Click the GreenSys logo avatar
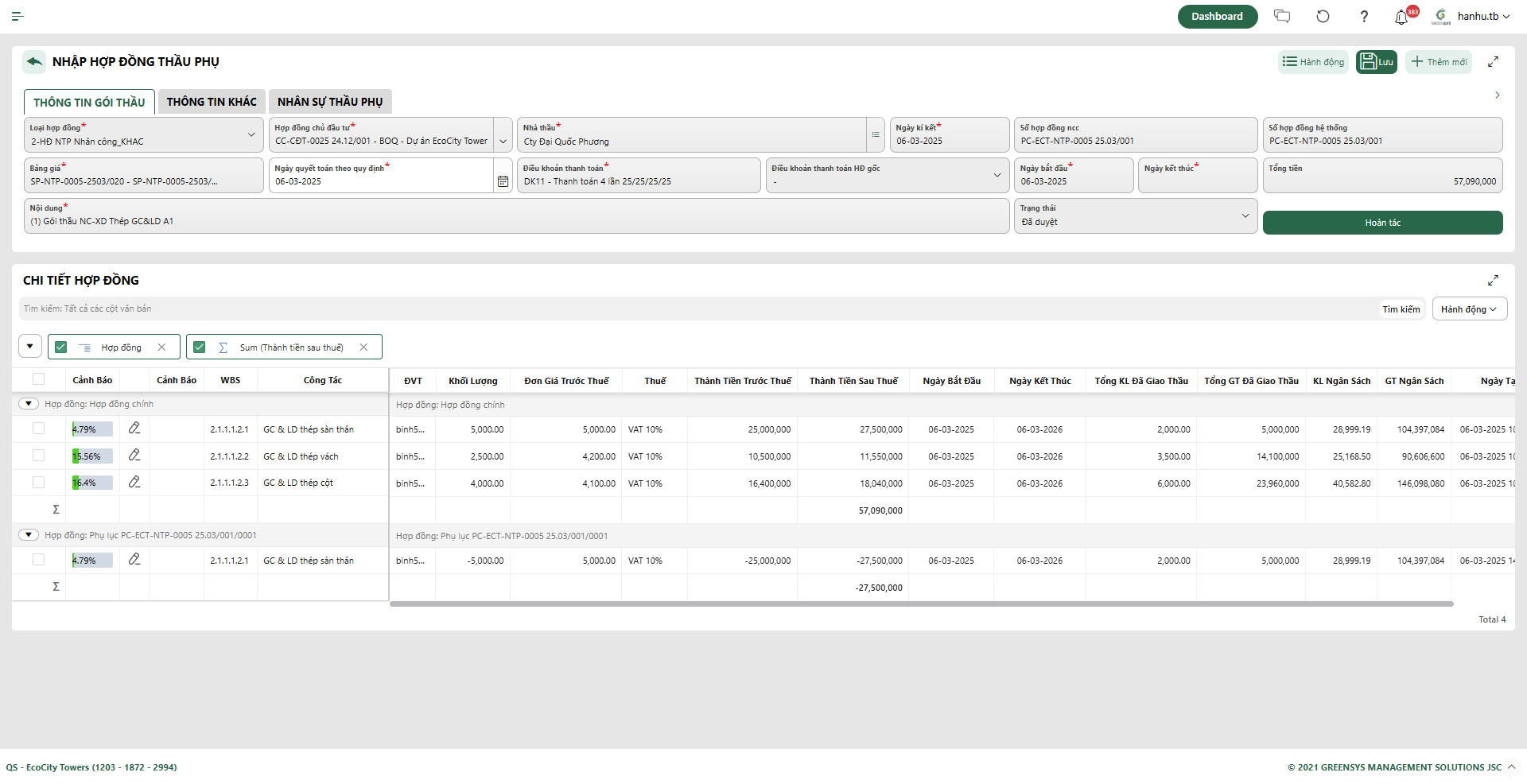This screenshot has width=1527, height=784. 1440,16
